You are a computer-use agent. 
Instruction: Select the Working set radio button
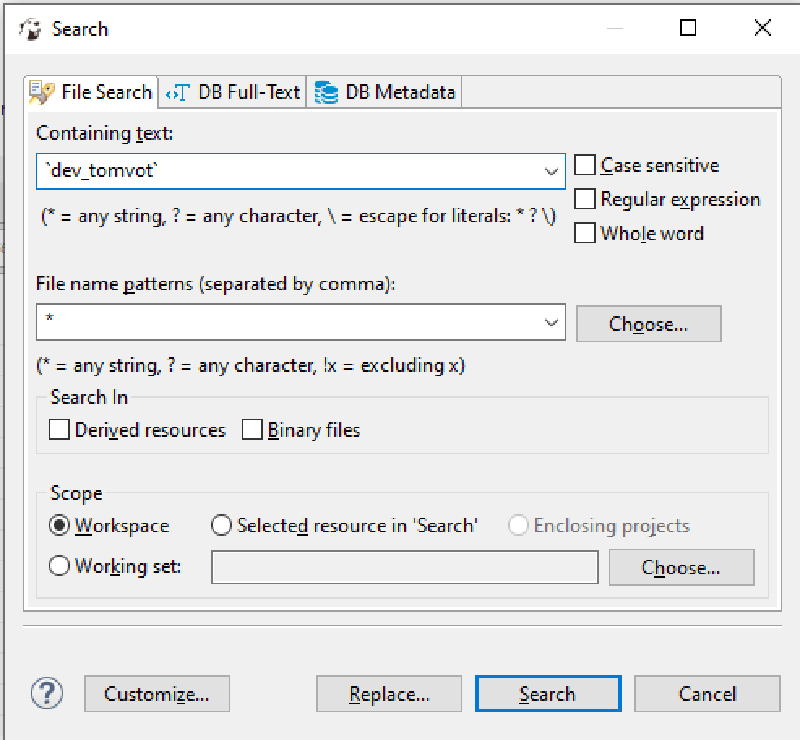[60, 566]
